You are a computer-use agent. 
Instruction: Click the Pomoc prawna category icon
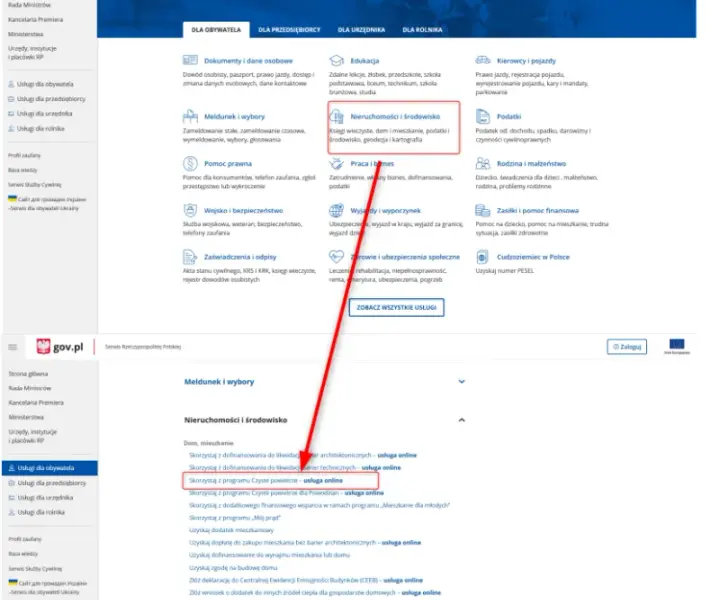(190, 163)
